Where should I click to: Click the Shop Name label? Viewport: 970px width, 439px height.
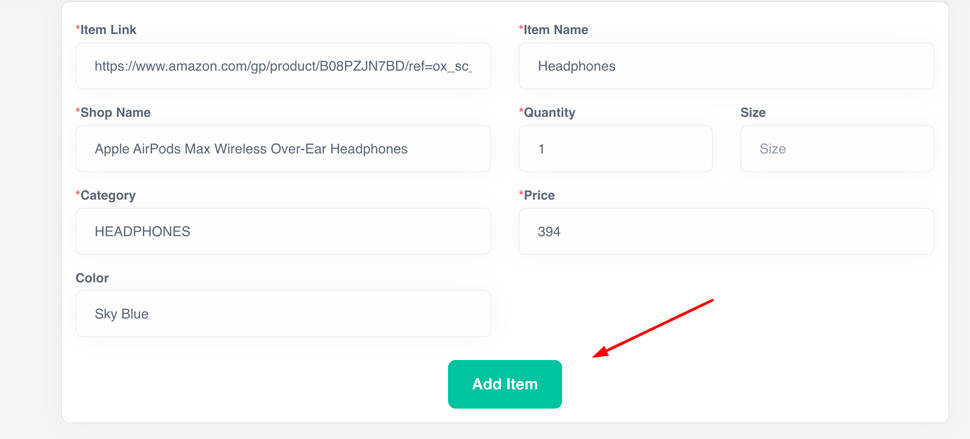tap(116, 113)
